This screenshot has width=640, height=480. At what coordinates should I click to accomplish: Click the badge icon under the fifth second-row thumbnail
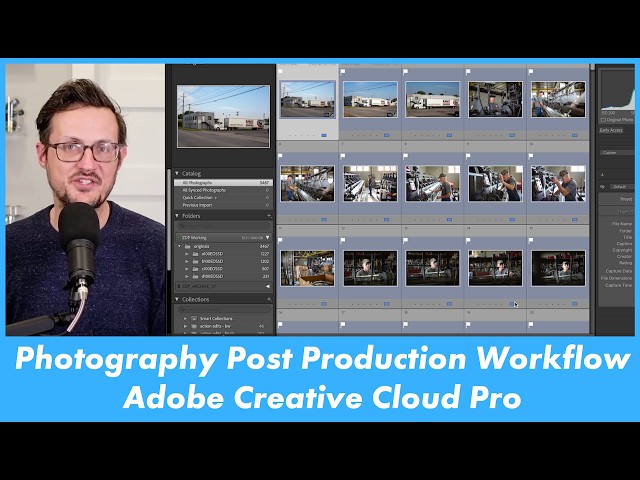pos(575,220)
